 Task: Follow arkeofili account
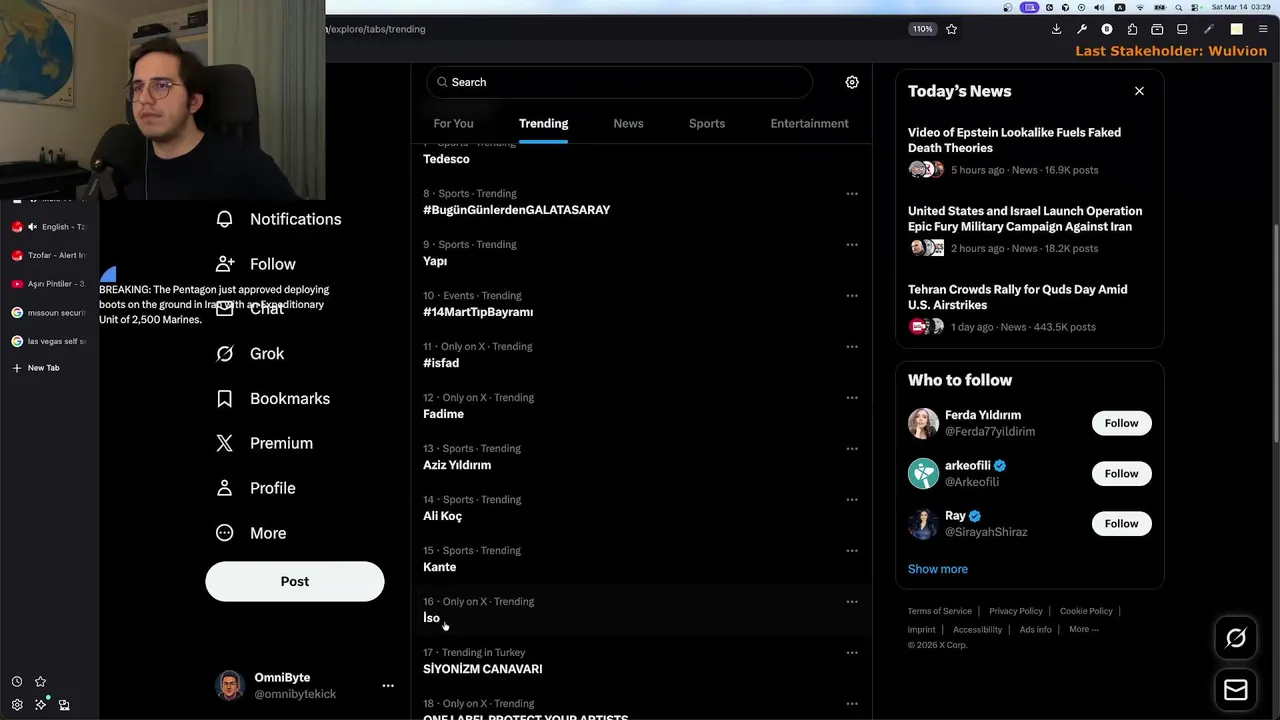pyautogui.click(x=1121, y=473)
